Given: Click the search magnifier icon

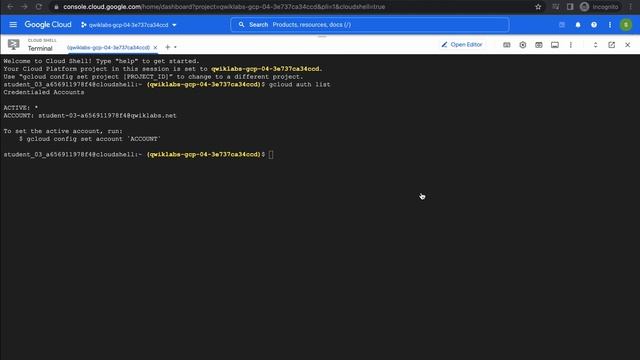Looking at the screenshot, I should (x=241, y=25).
